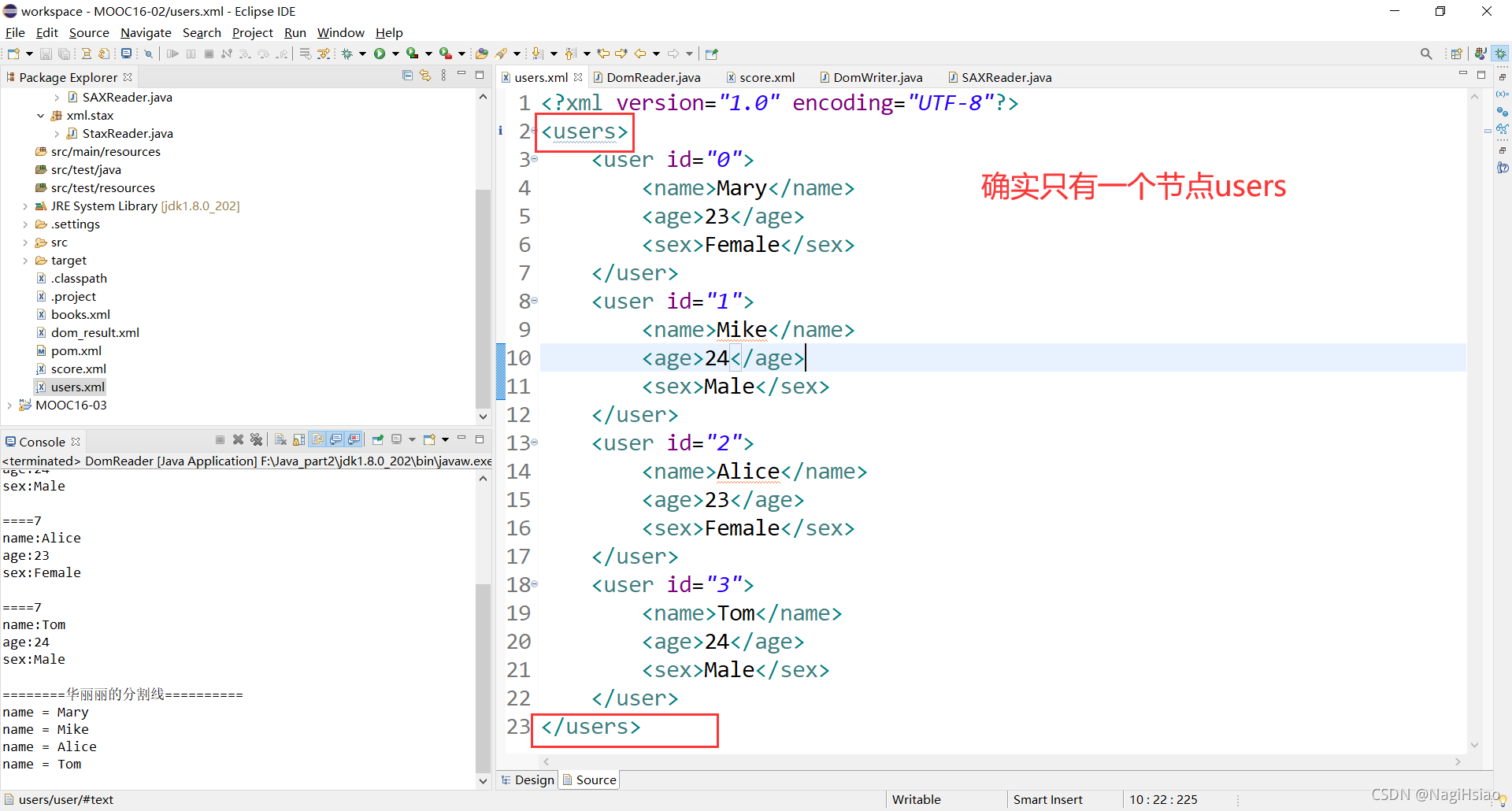Click the Open Console toolbar icon
The height and width of the screenshot is (811, 1512).
pos(126,54)
